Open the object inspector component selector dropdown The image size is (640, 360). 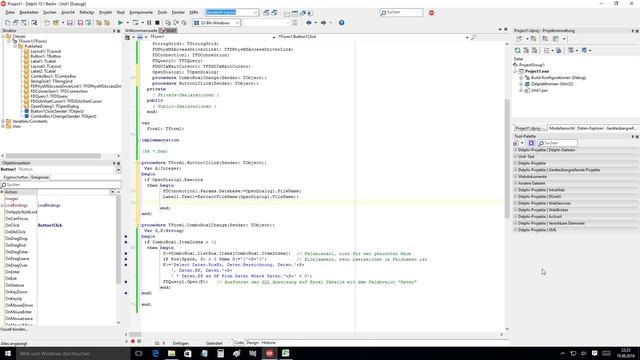coord(118,169)
